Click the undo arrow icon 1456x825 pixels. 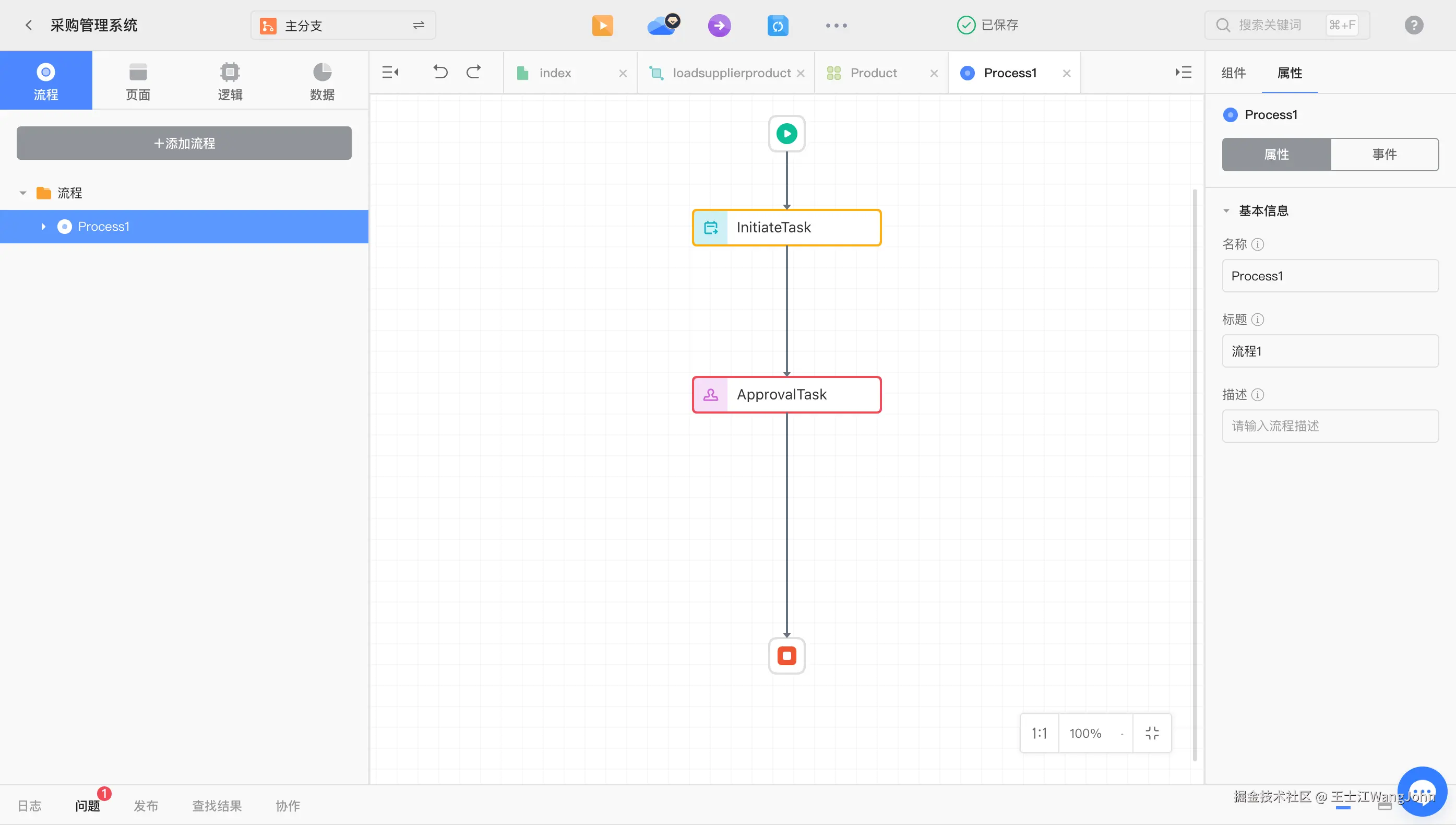(x=440, y=72)
